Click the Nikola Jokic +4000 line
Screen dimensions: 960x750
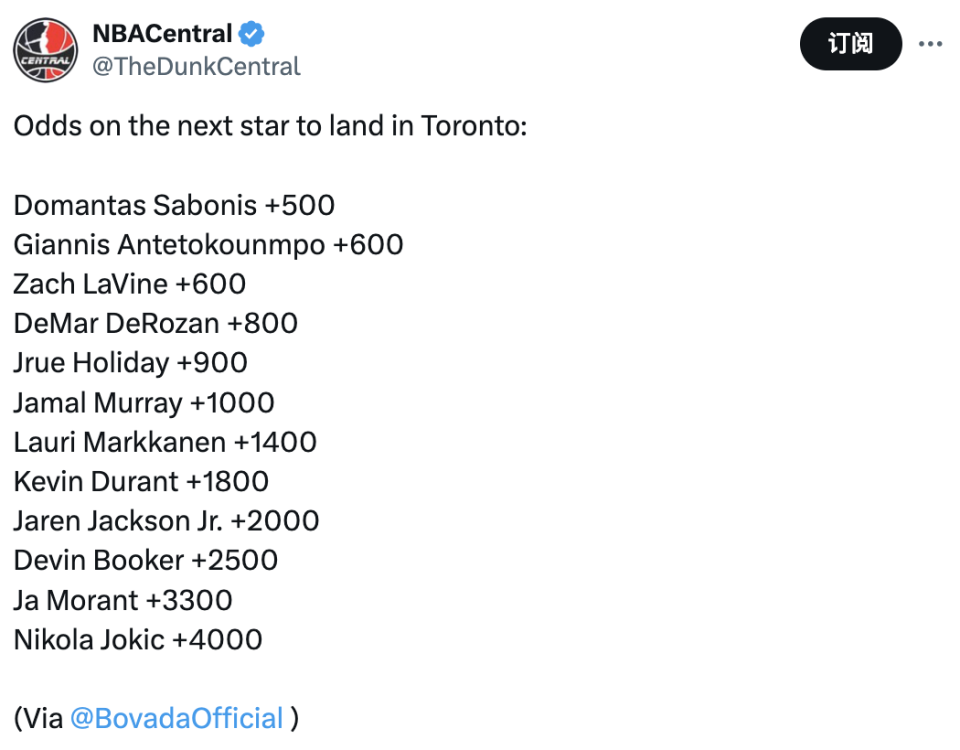tap(138, 639)
